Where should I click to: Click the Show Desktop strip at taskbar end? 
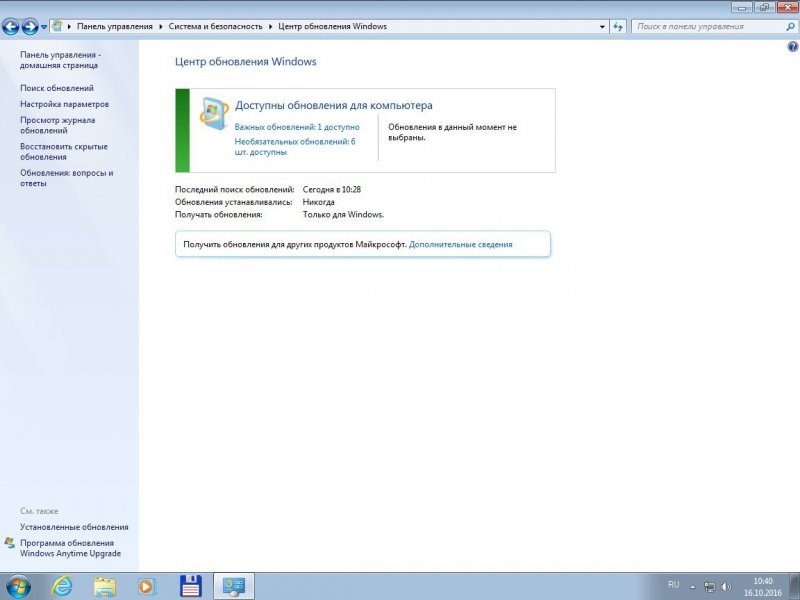tap(795, 586)
